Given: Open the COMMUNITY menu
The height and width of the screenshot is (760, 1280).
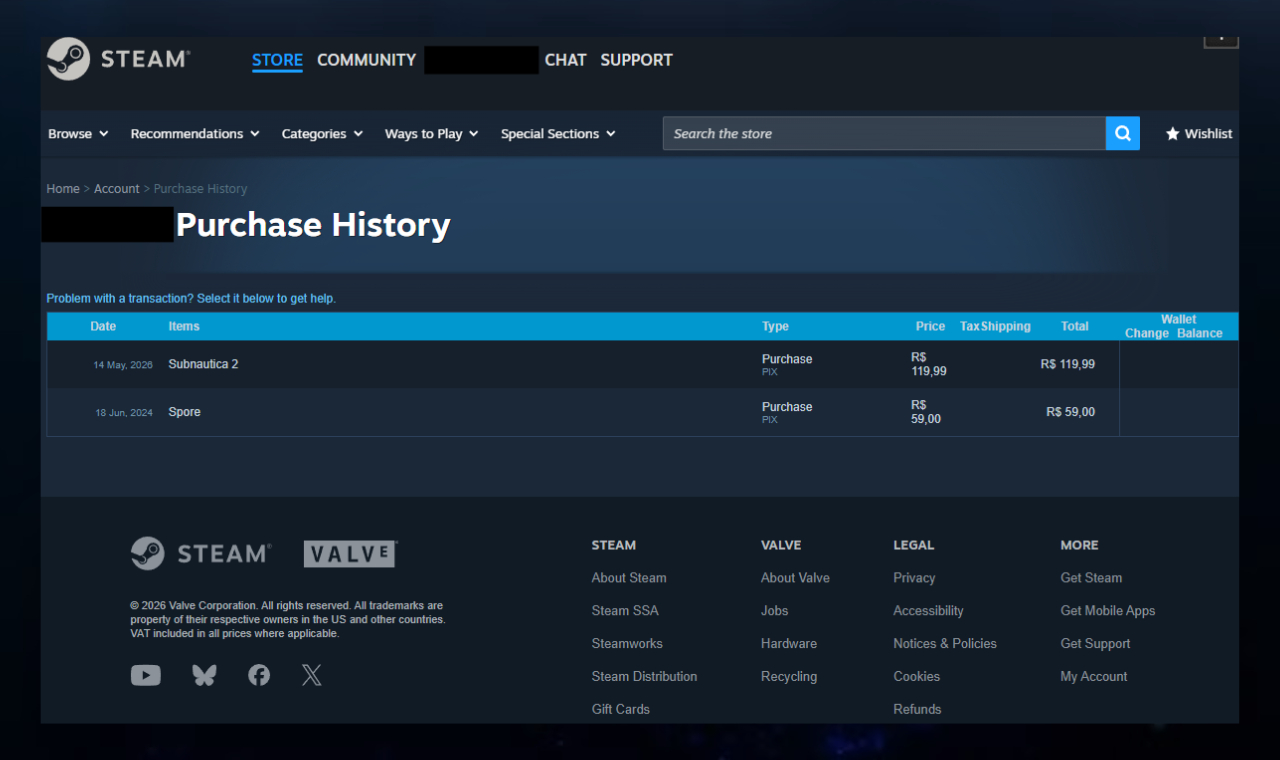Looking at the screenshot, I should tap(366, 60).
